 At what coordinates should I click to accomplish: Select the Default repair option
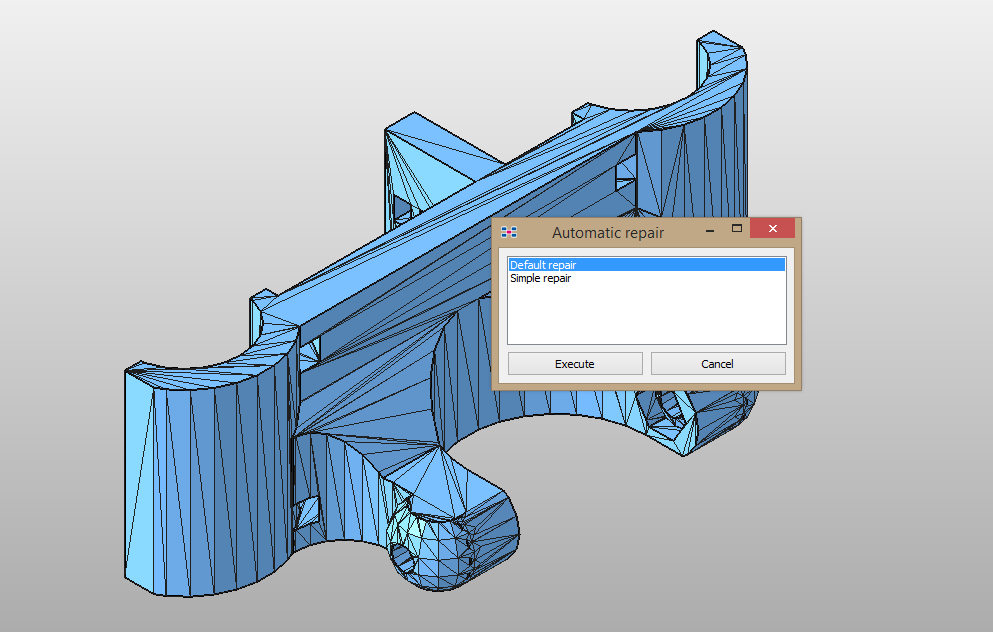[543, 264]
